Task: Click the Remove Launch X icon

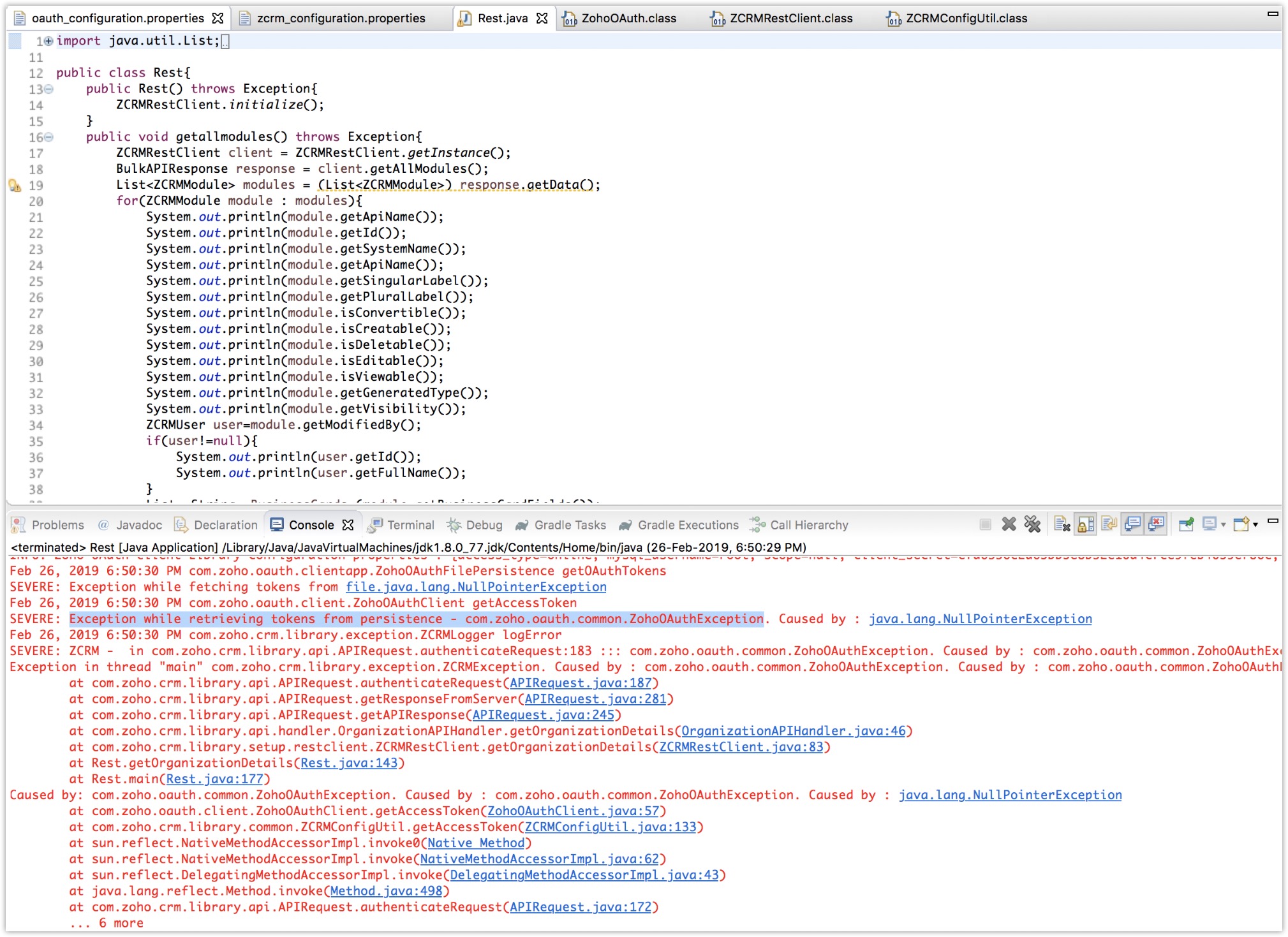Action: (1009, 524)
